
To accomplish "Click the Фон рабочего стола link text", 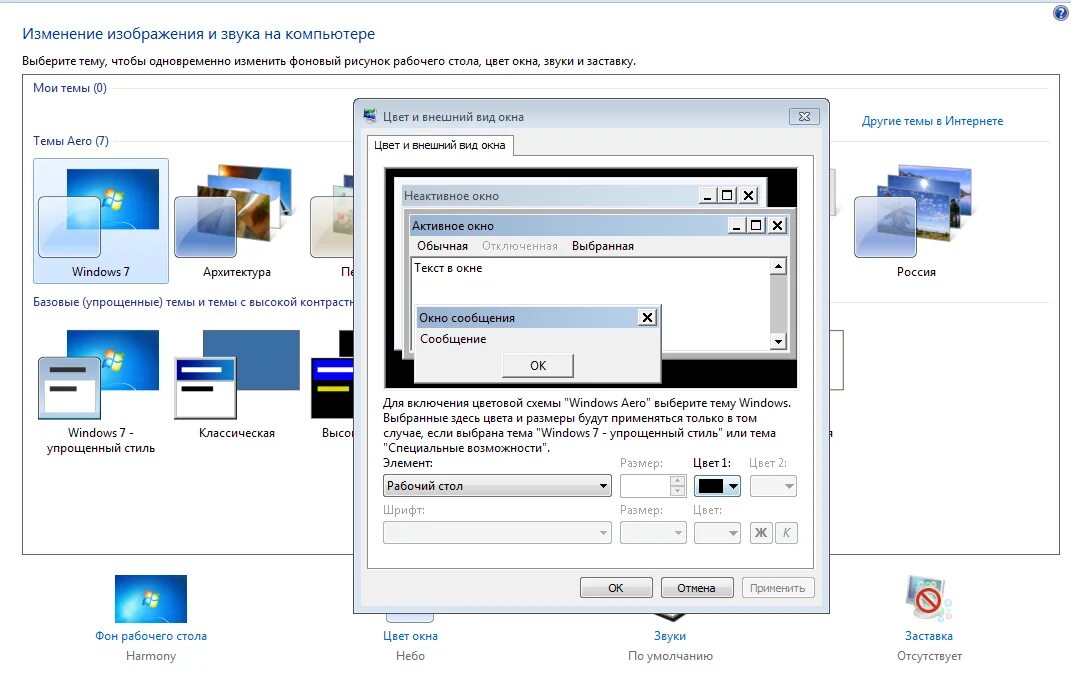I will [150, 636].
